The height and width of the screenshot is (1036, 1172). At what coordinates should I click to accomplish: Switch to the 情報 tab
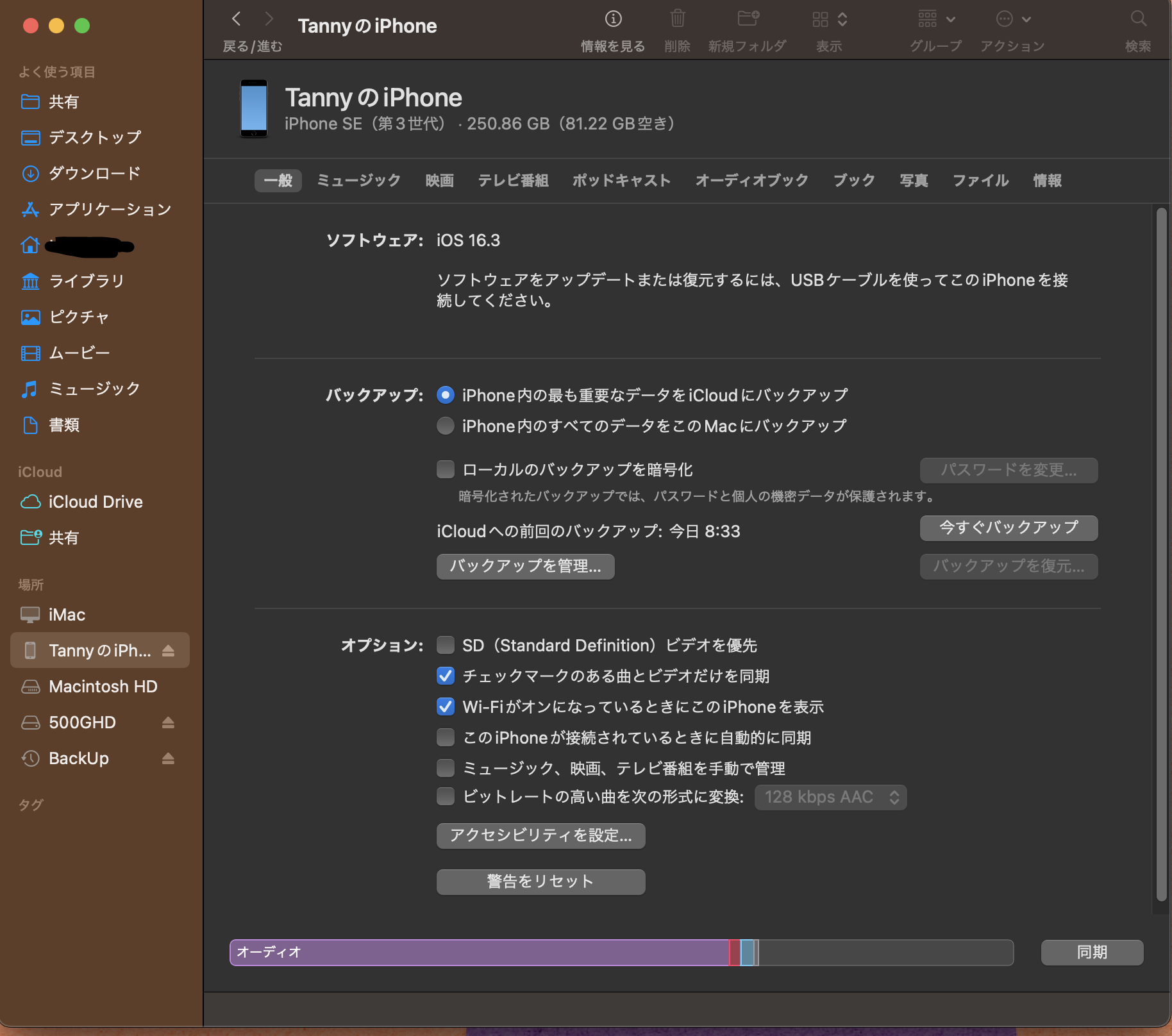click(1048, 181)
